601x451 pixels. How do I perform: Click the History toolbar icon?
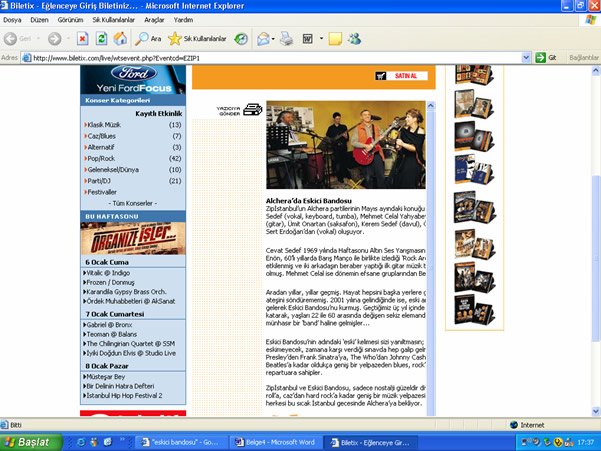pyautogui.click(x=241, y=39)
